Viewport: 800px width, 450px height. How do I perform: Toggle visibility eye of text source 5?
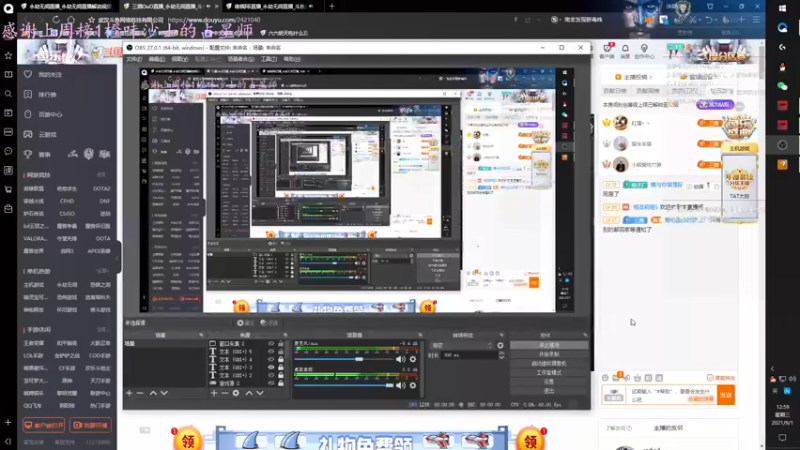click(271, 352)
